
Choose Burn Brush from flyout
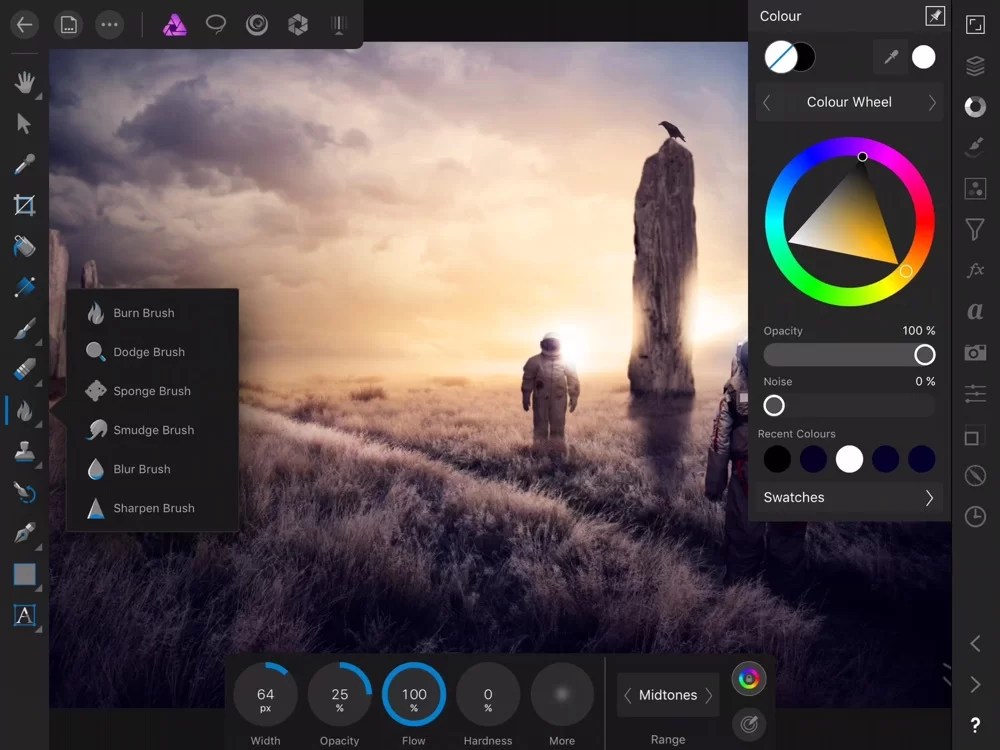point(152,313)
